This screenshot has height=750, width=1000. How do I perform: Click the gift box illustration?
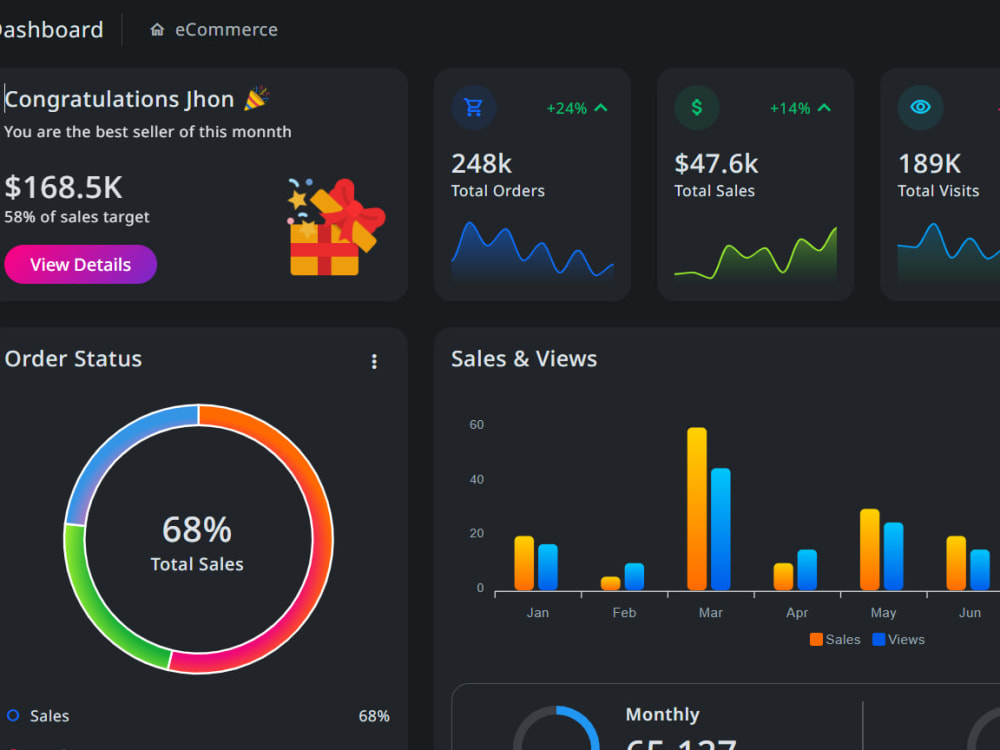point(335,227)
